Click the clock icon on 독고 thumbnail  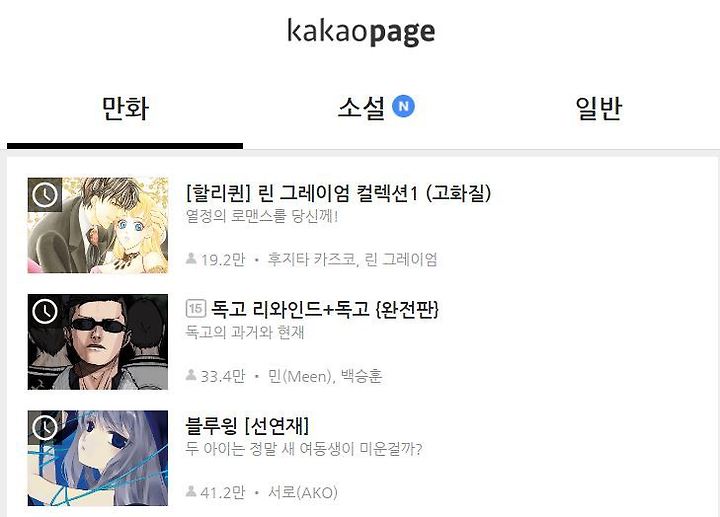(45, 311)
